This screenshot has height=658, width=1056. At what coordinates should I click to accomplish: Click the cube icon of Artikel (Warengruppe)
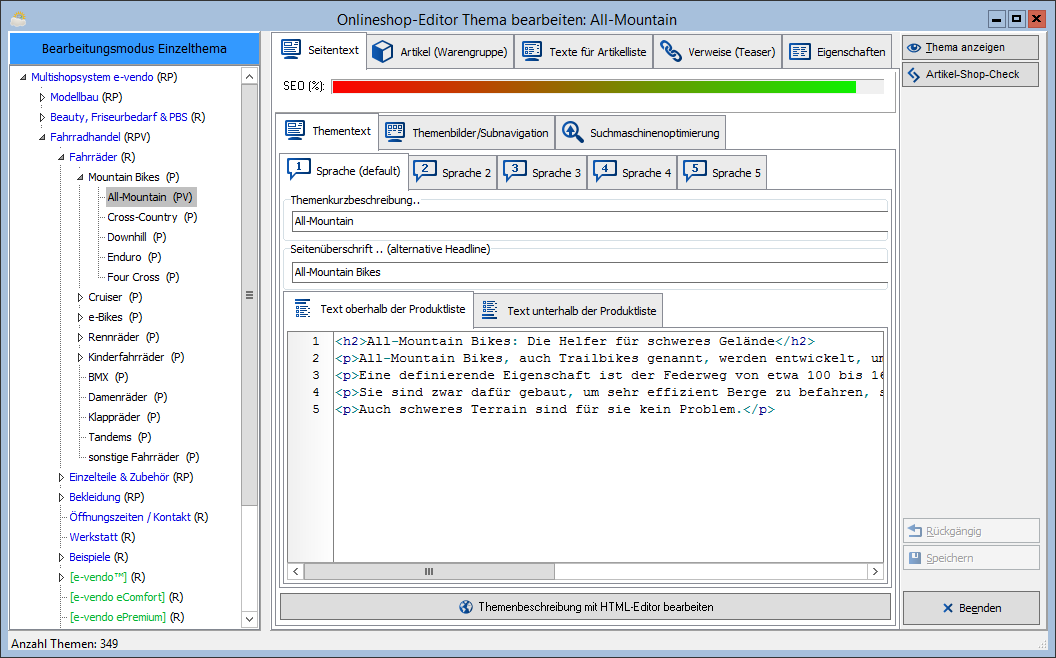coord(383,51)
